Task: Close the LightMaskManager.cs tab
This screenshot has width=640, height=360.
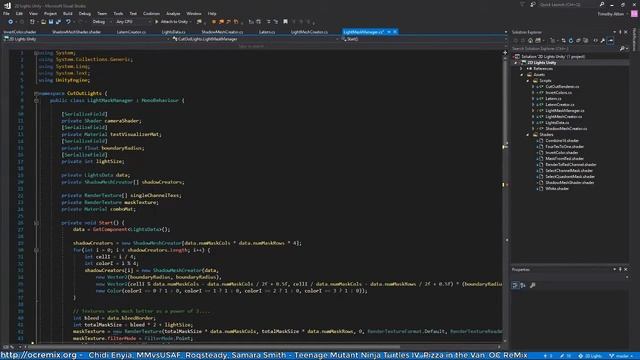Action: 395,32
